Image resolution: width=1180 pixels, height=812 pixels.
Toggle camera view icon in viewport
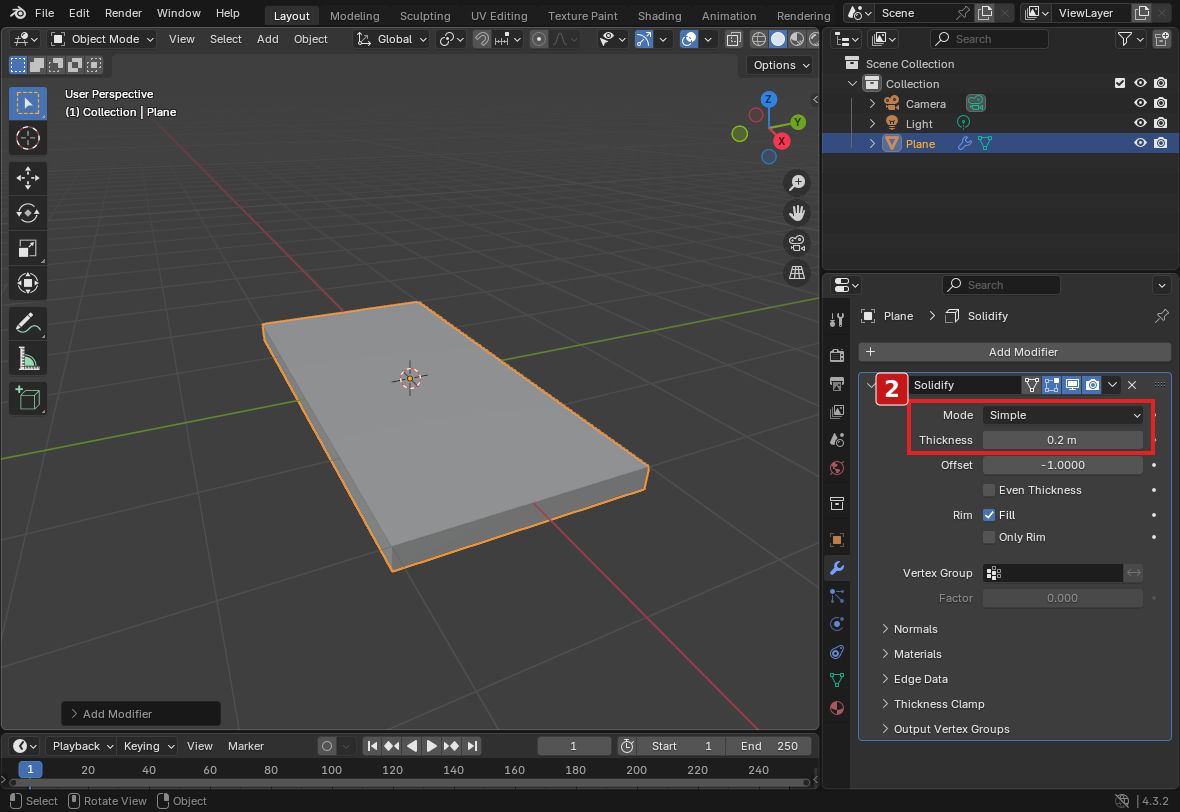[796, 243]
